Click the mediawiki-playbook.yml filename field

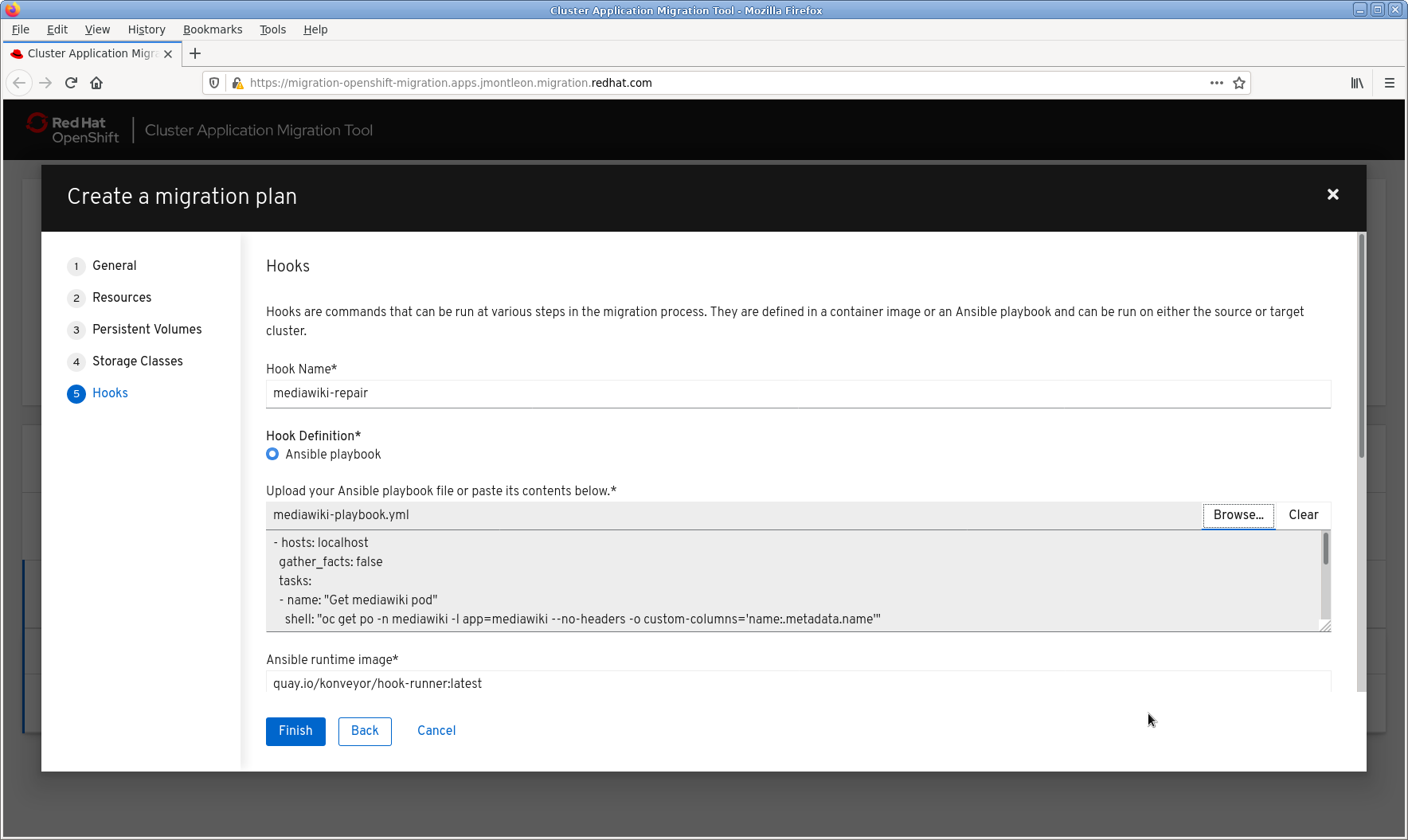733,515
